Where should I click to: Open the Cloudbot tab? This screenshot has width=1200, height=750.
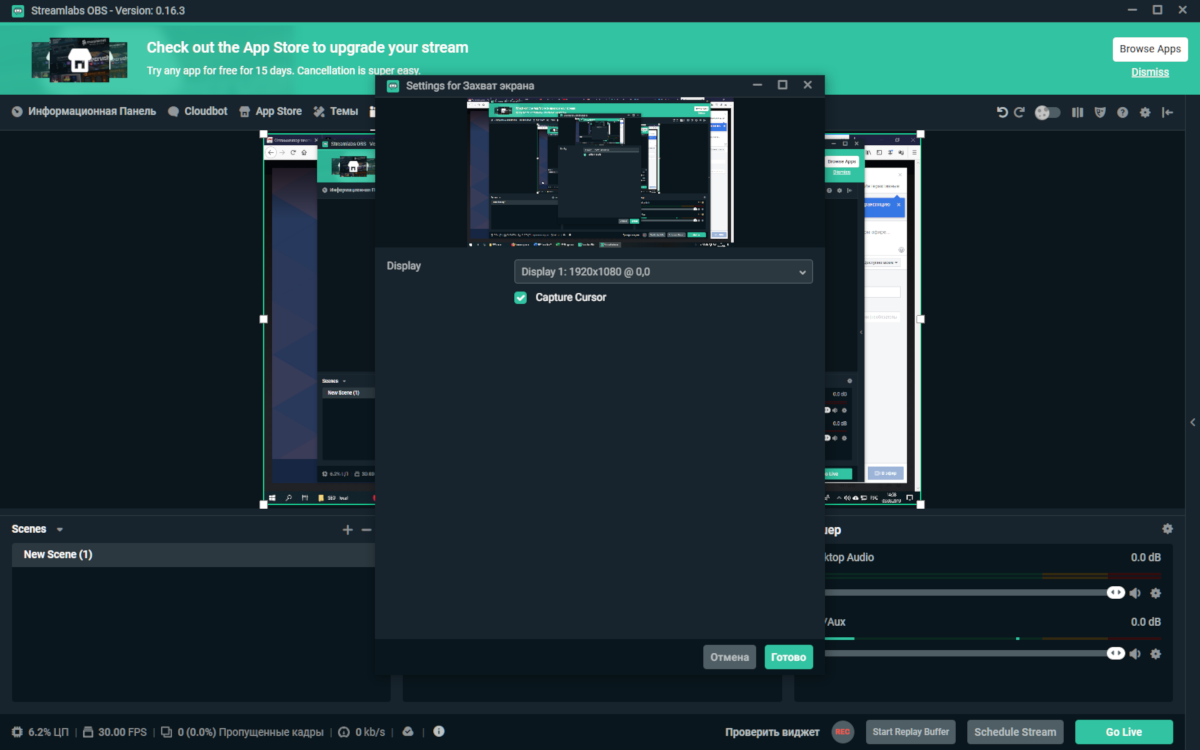point(198,112)
